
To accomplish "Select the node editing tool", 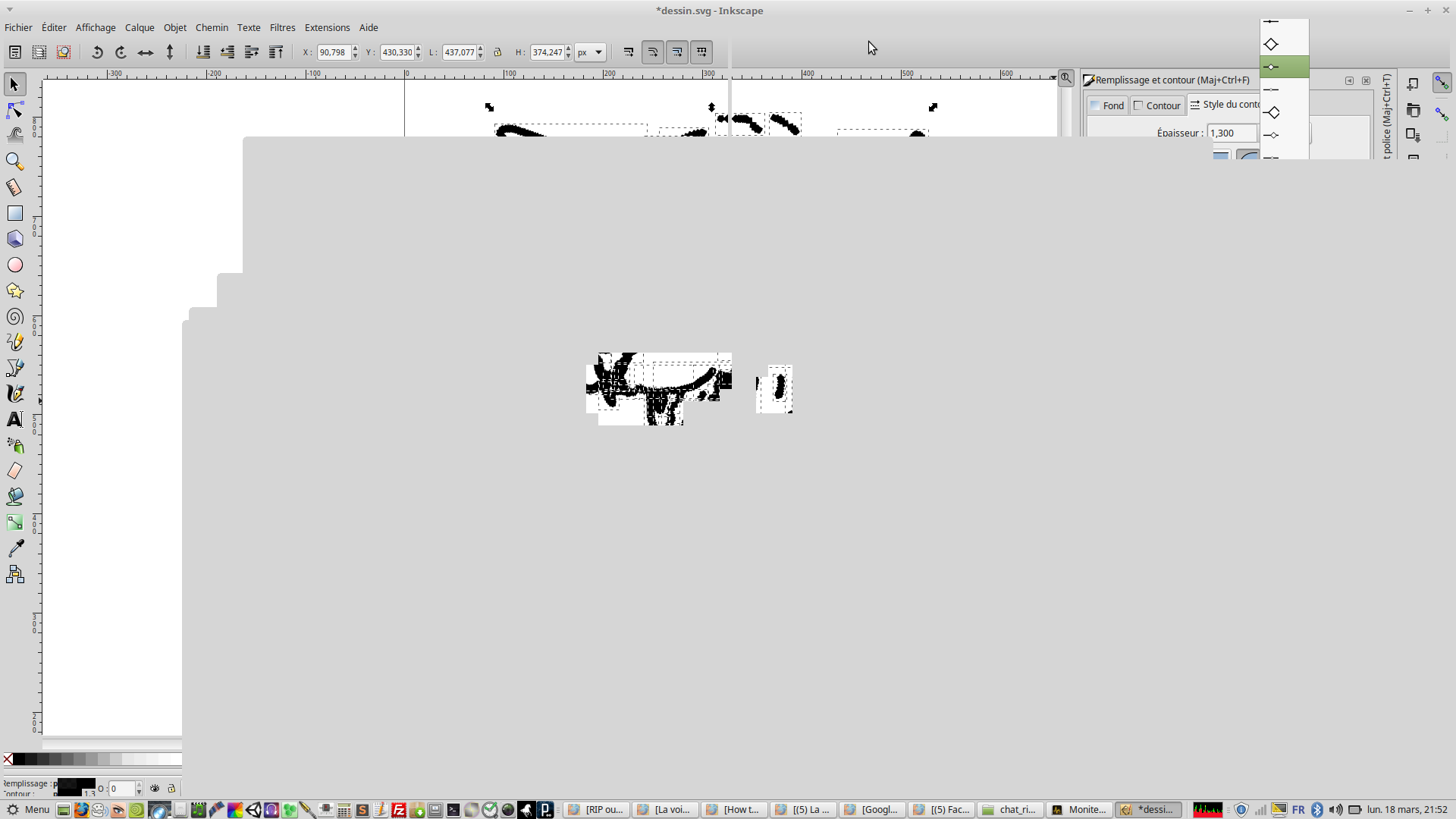I will pos(14,111).
